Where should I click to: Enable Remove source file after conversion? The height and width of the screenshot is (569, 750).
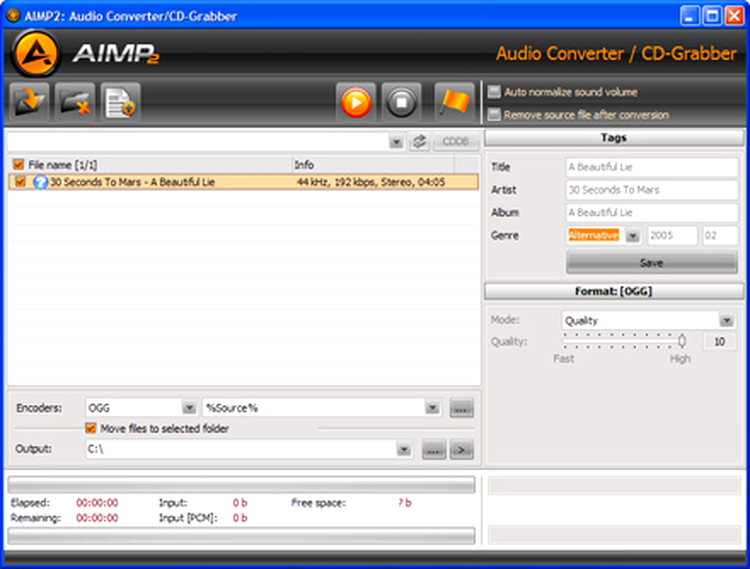pyautogui.click(x=494, y=115)
